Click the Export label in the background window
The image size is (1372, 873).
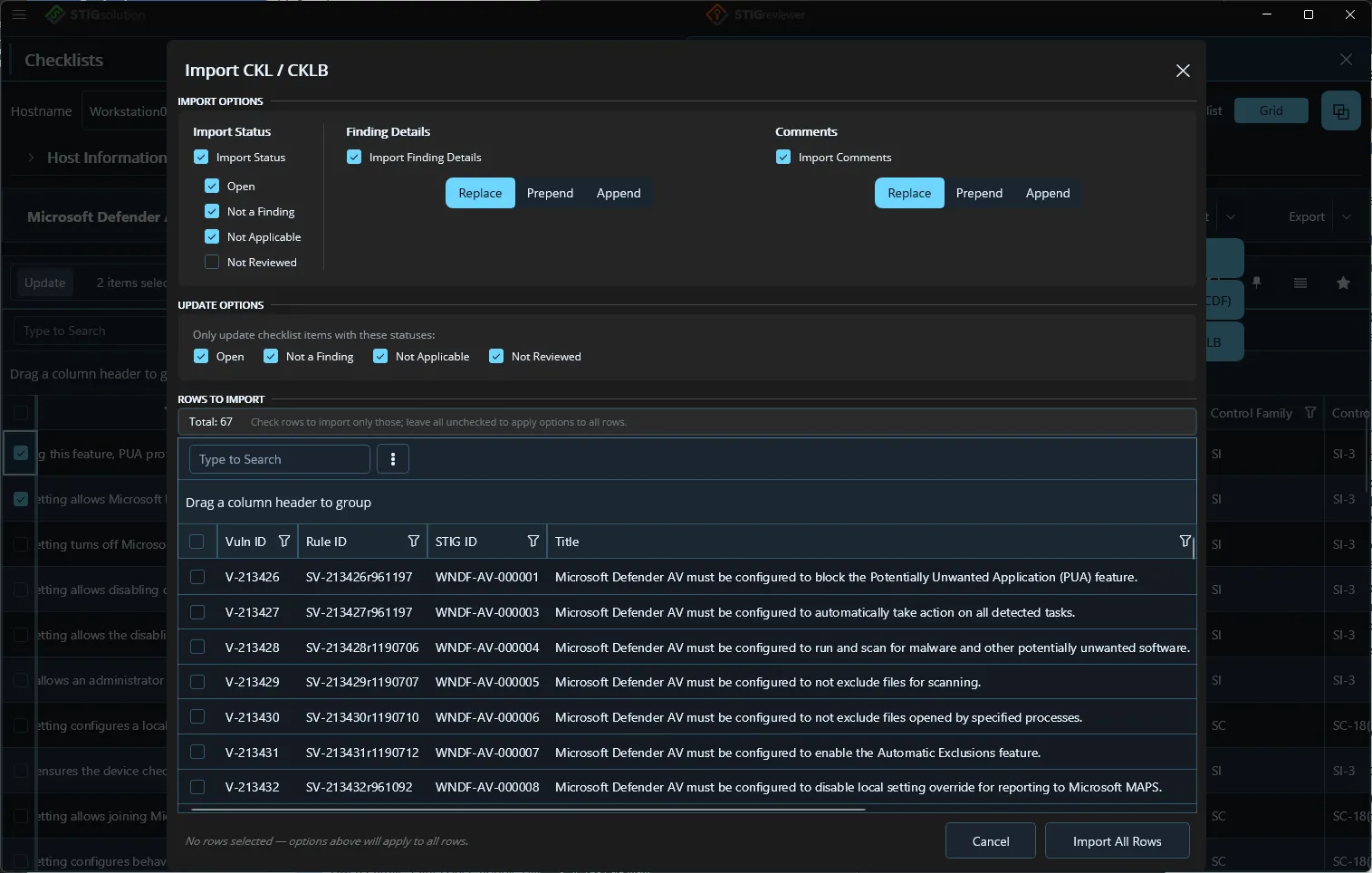point(1307,217)
